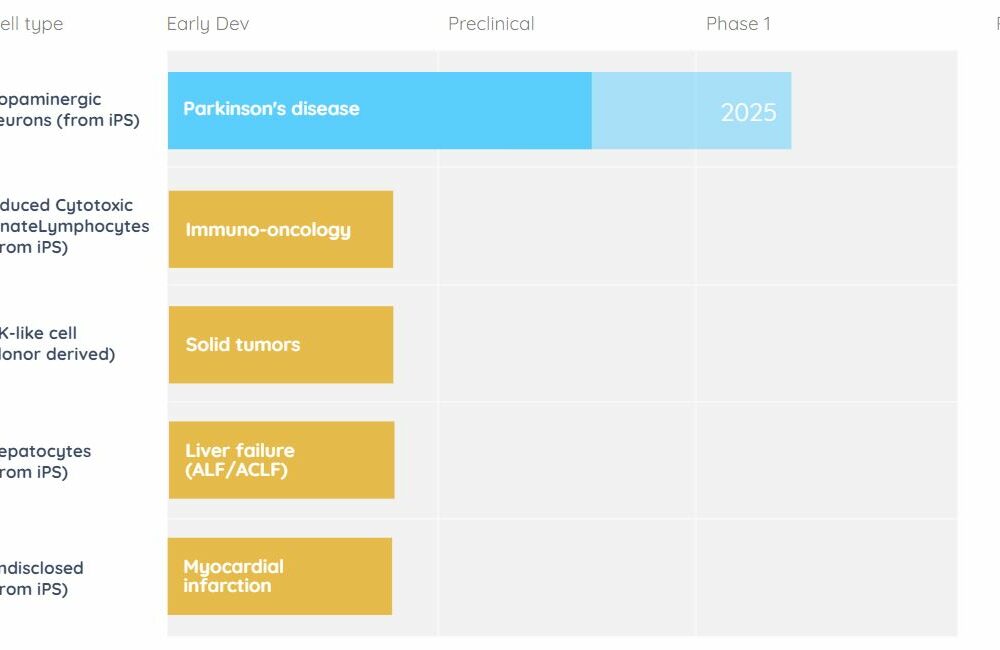The image size is (1000, 650).
Task: Select the Dopaminergic neurons (from iPS) label
Action: click(x=70, y=110)
